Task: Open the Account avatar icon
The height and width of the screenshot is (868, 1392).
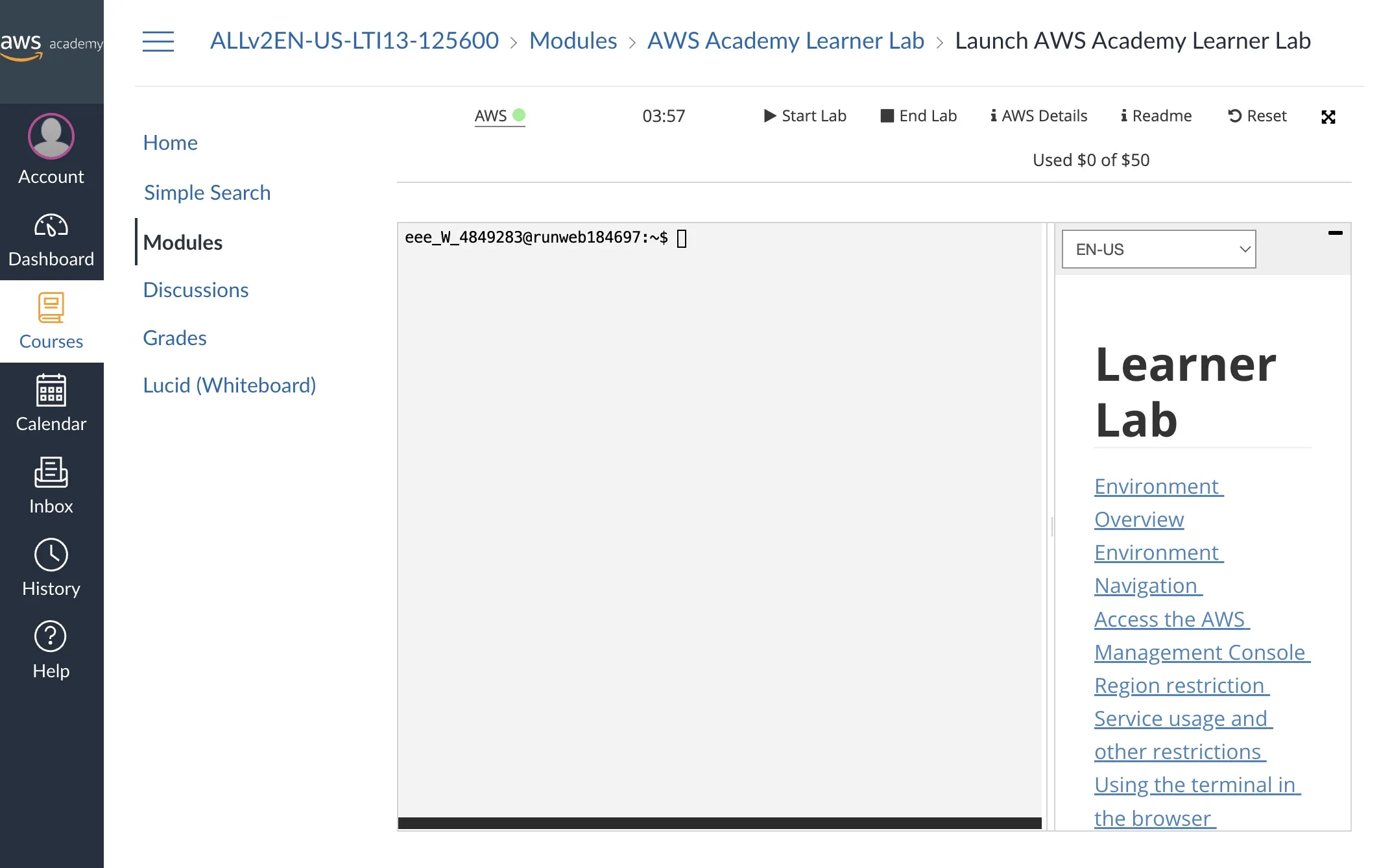Action: pos(51,136)
